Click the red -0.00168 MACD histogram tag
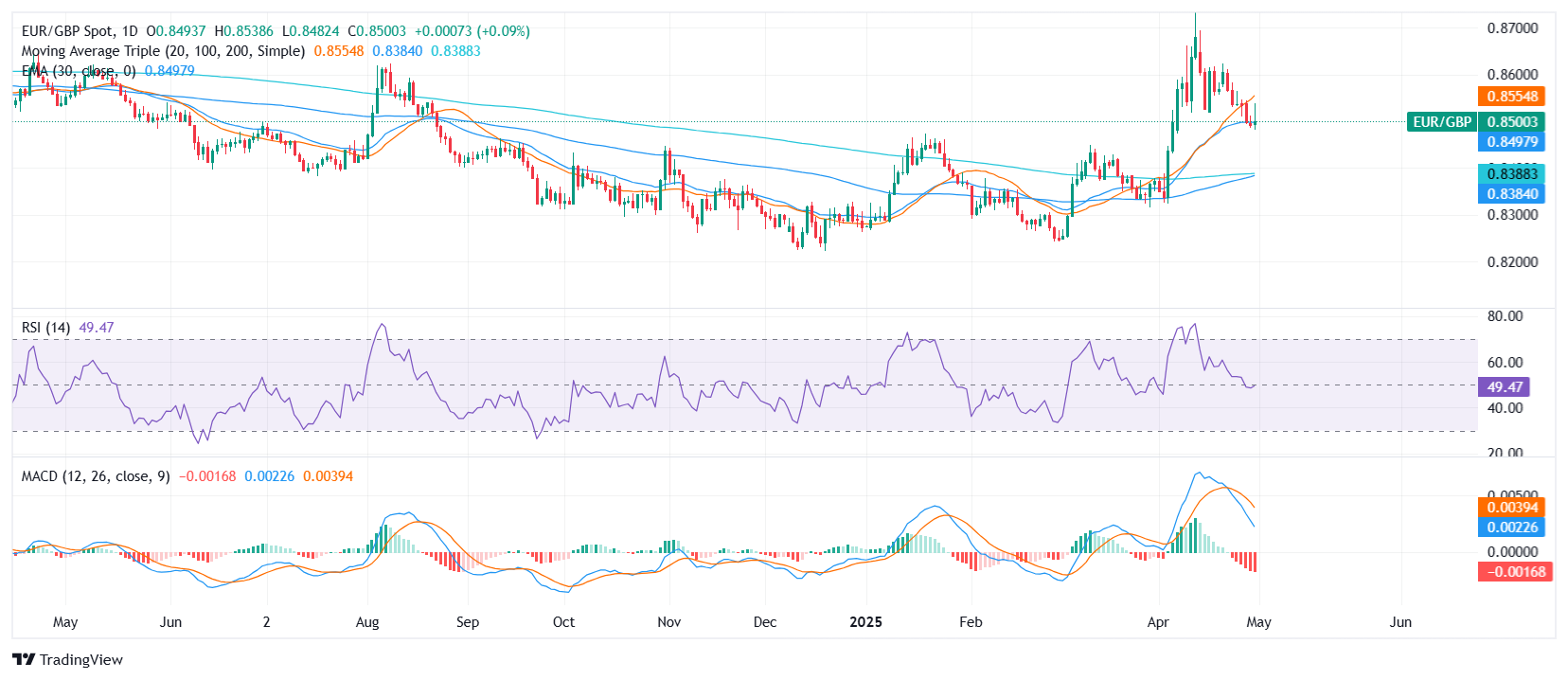1568x680 pixels. click(x=1514, y=572)
